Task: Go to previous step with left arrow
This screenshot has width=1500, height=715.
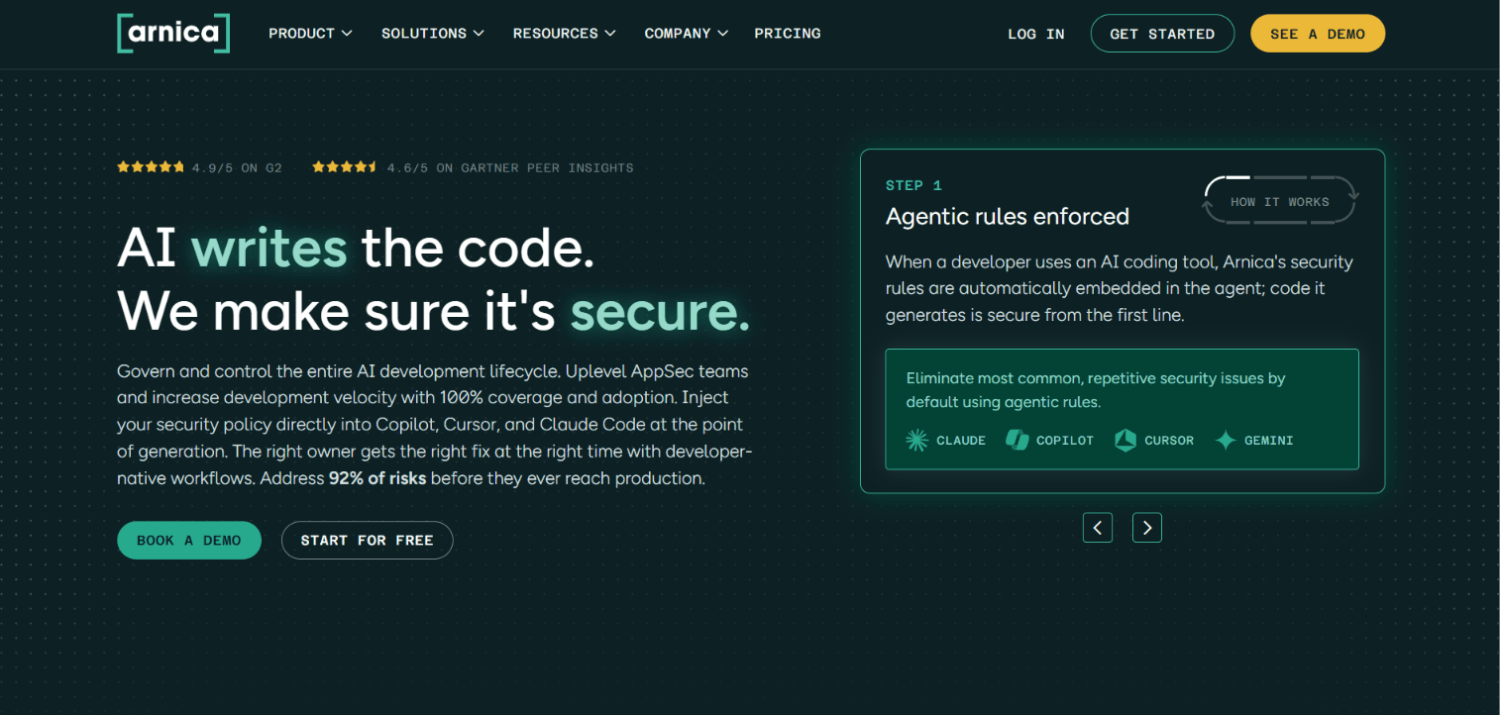Action: tap(1097, 527)
